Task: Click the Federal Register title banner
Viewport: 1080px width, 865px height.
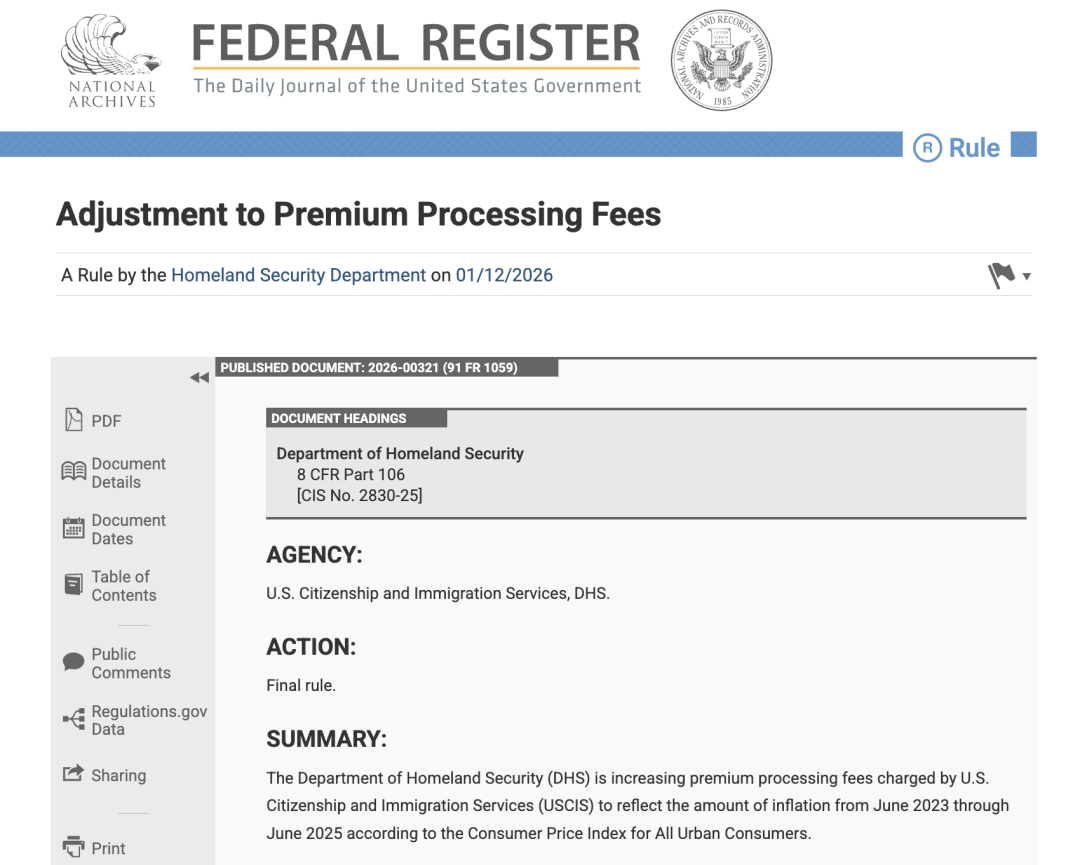Action: coord(416,60)
